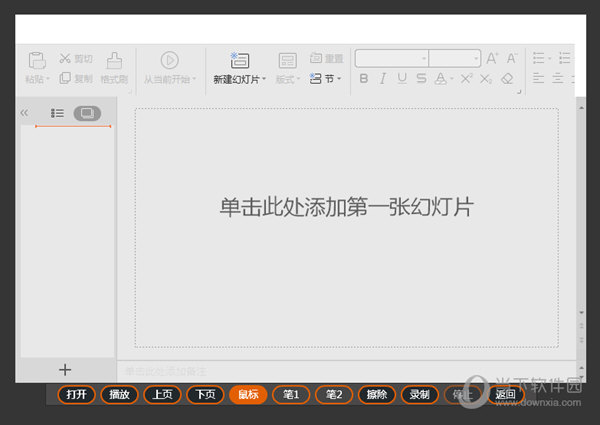Open the bullets dropdown arrow

pyautogui.click(x=549, y=59)
